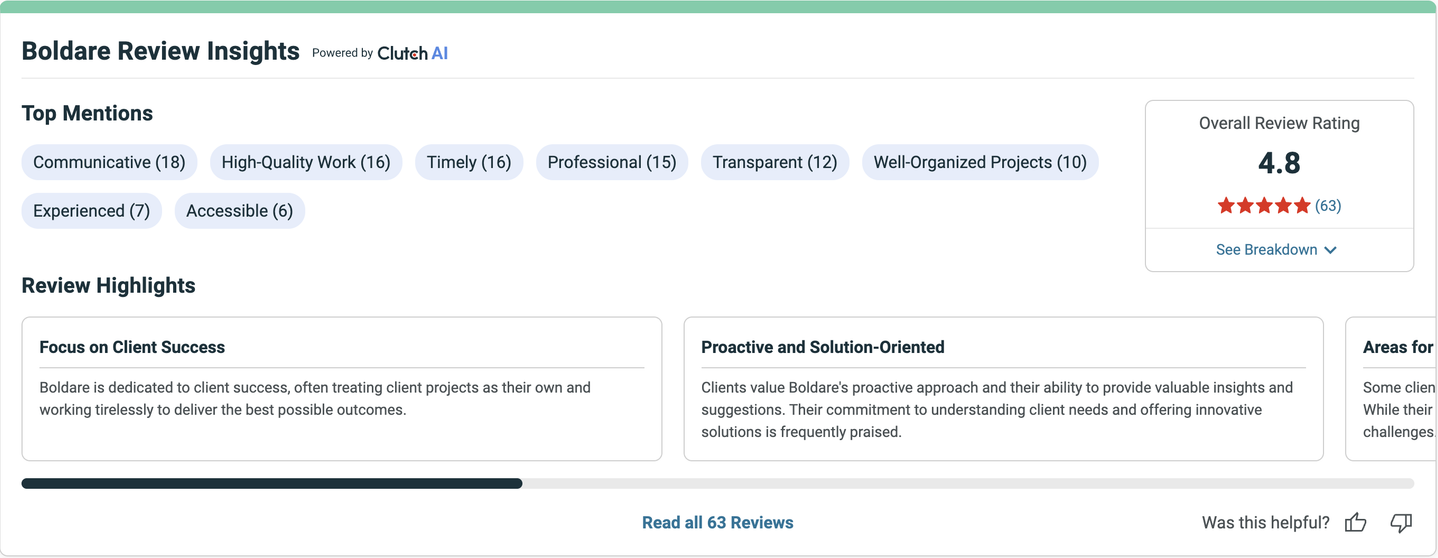
Task: Click the Top Mentions heading
Action: 87,113
